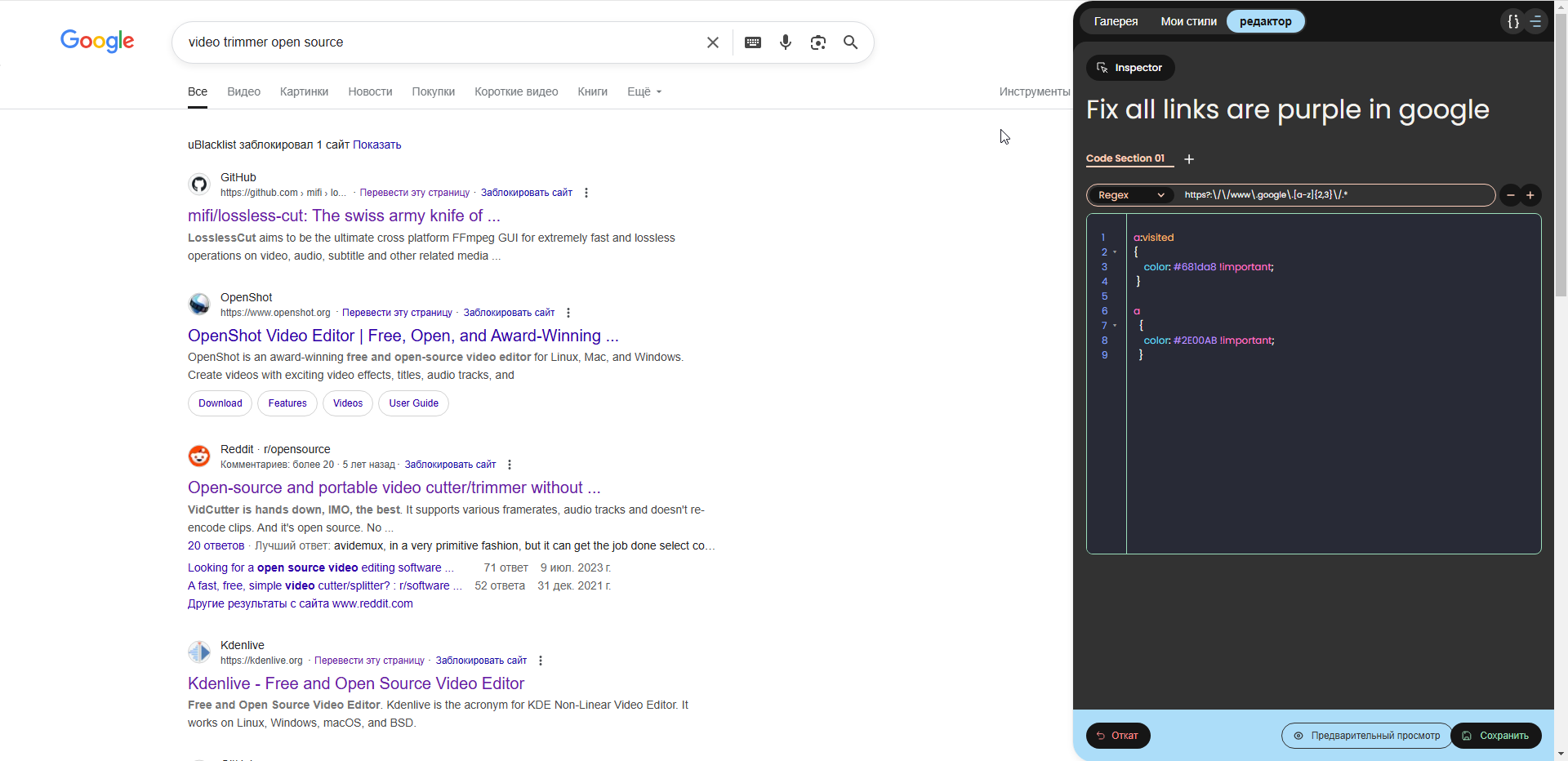Start voice search with the microphone
The height and width of the screenshot is (761, 1568).
[785, 42]
